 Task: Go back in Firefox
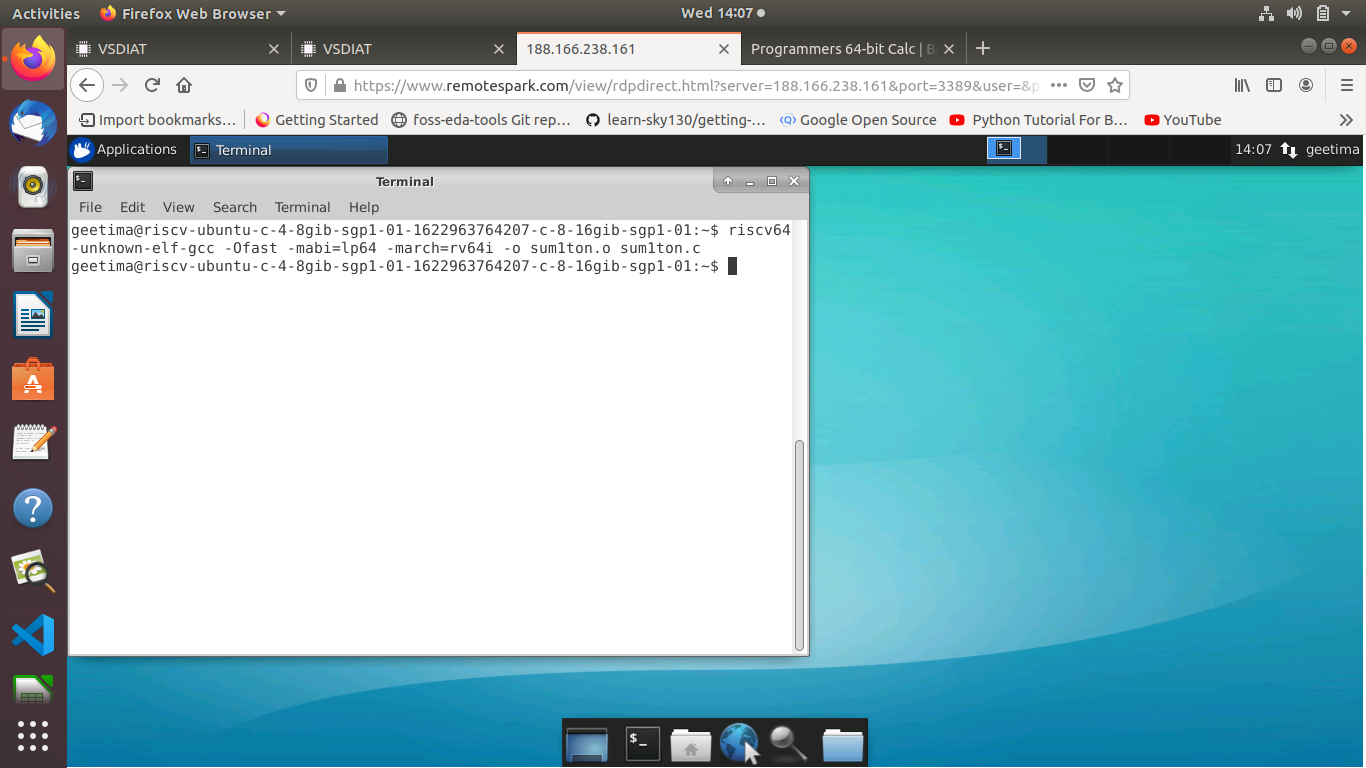pyautogui.click(x=87, y=86)
